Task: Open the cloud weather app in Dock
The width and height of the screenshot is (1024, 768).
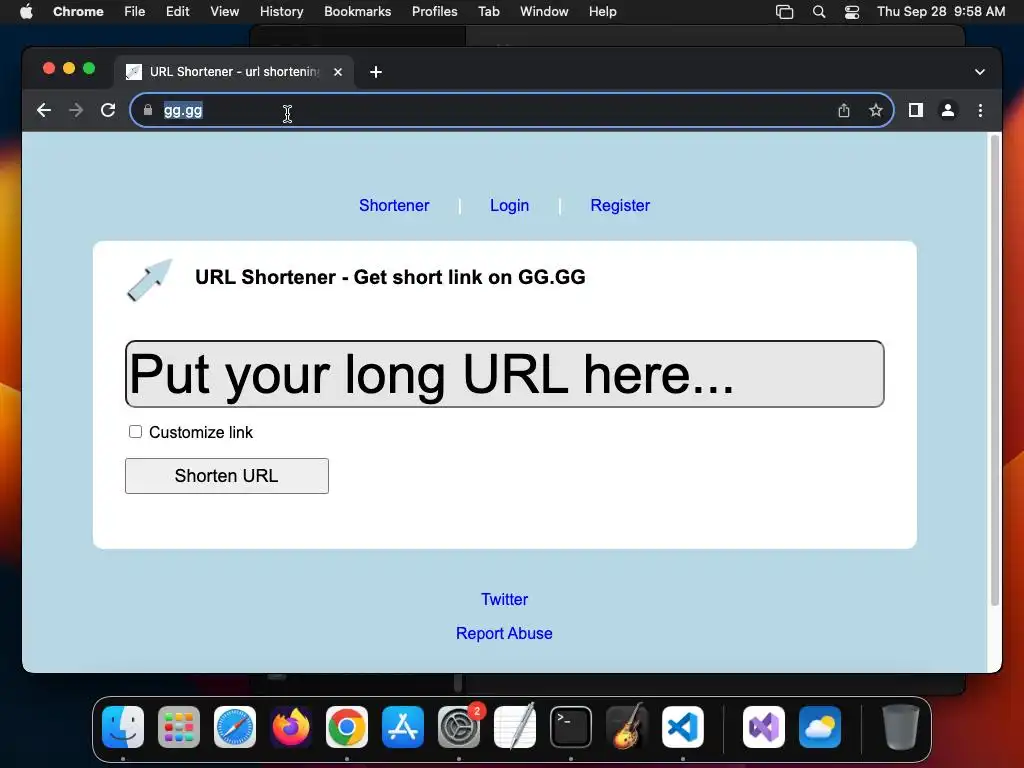Action: (820, 727)
